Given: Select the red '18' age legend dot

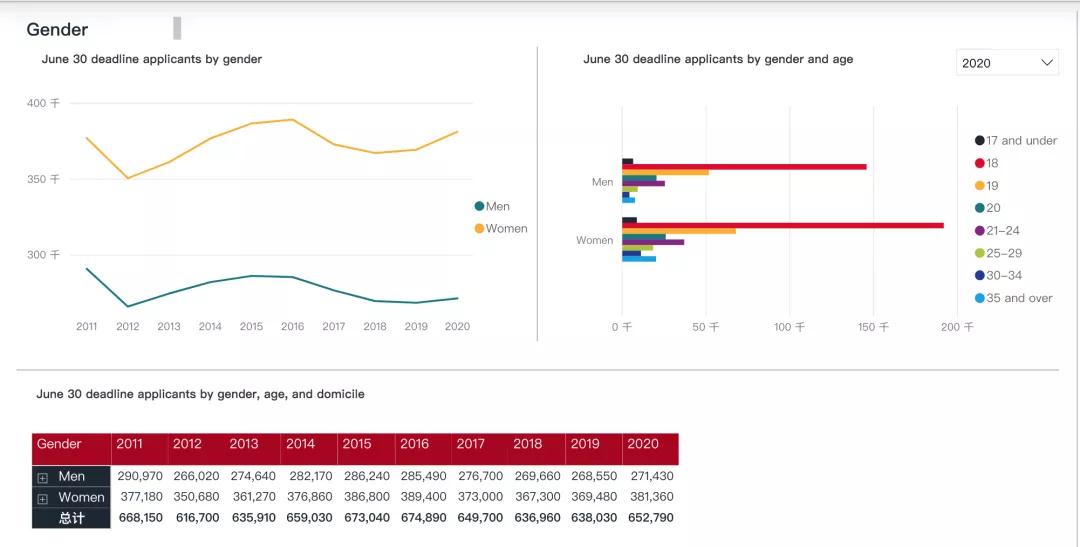Looking at the screenshot, I should (x=980, y=163).
